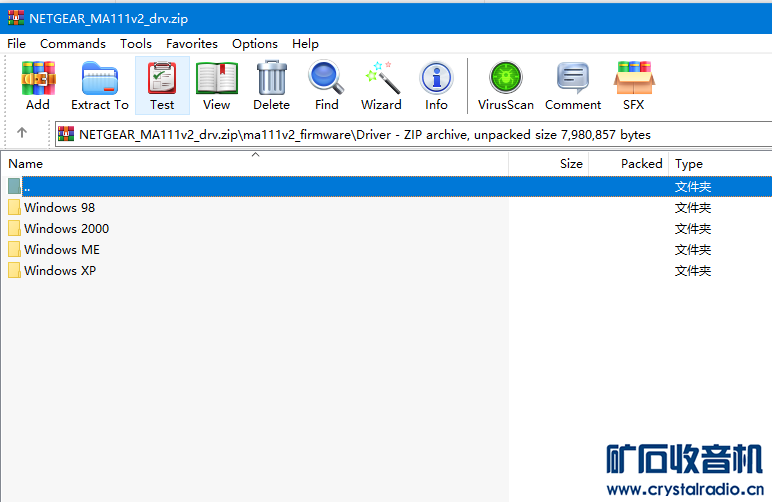Sort by the Type column header
Screen dimensions: 772x502
point(720,164)
